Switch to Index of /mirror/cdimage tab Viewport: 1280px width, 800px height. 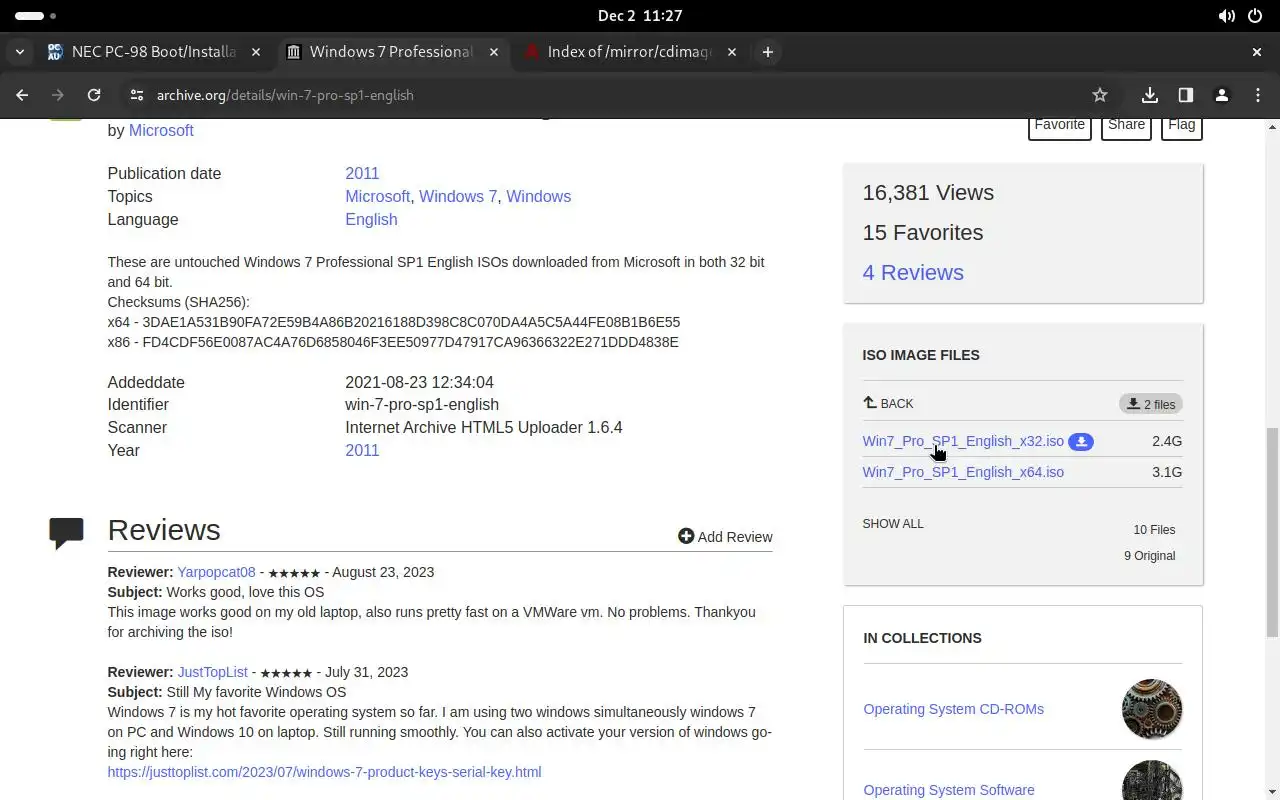point(631,52)
